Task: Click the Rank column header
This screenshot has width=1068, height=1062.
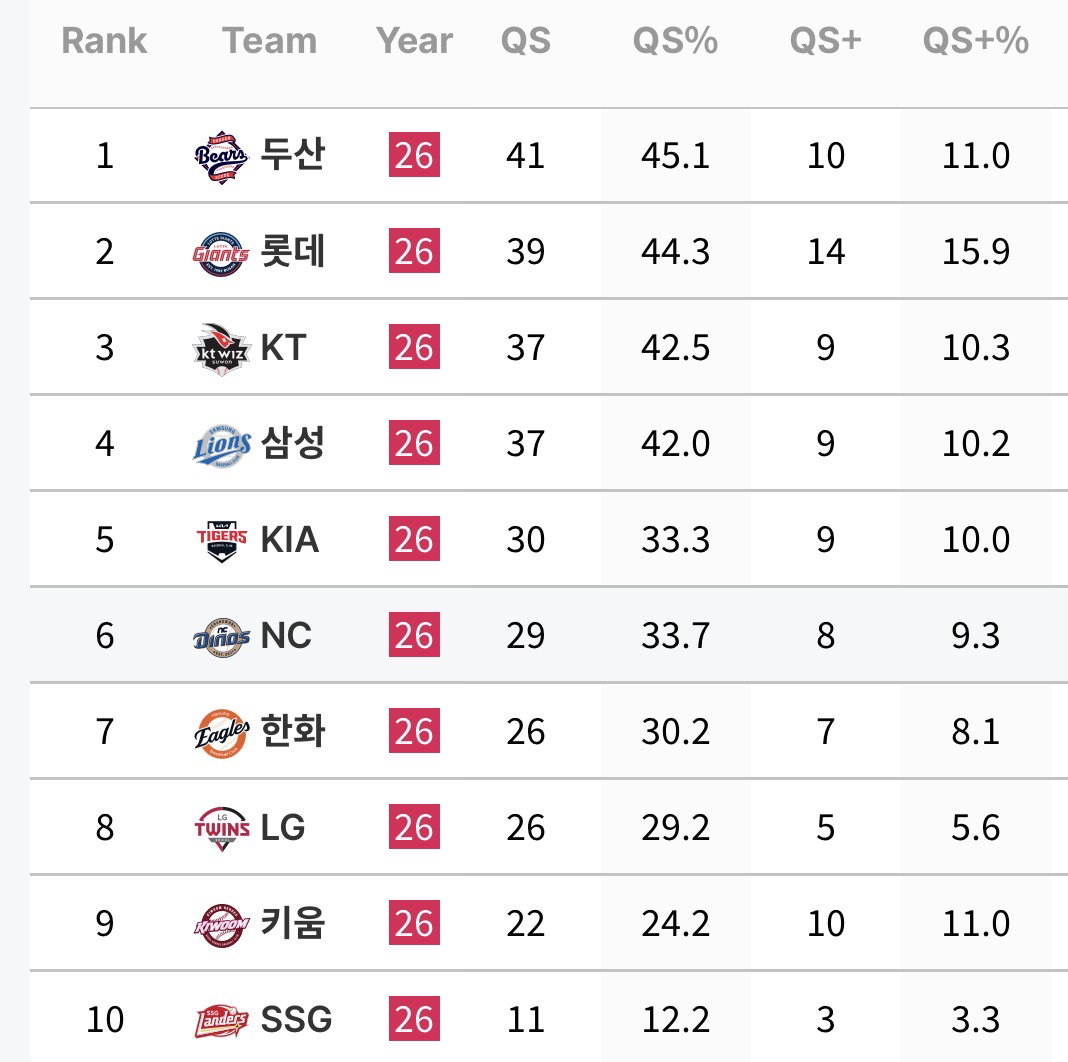Action: pyautogui.click(x=104, y=41)
